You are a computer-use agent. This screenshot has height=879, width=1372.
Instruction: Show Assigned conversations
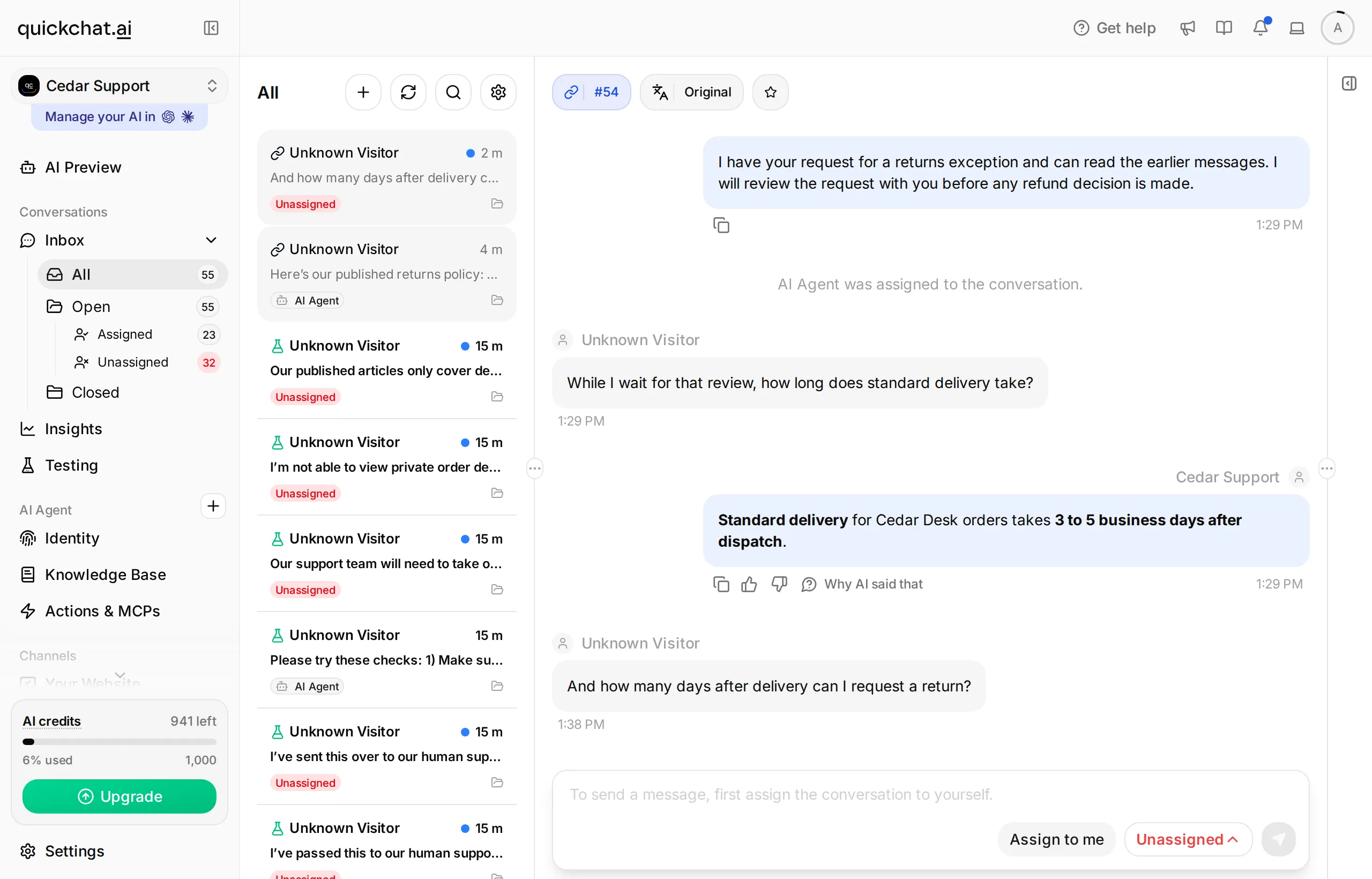coord(146,334)
